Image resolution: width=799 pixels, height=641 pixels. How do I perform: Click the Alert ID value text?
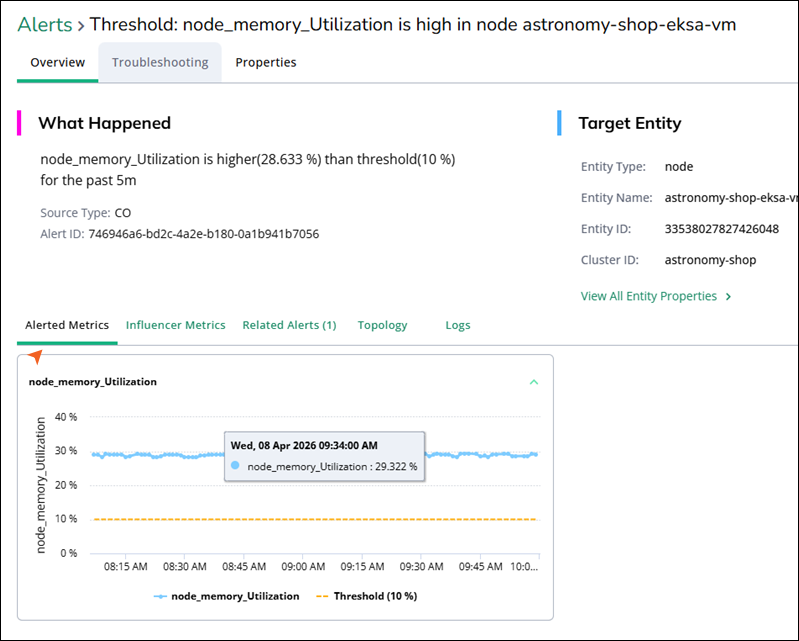(204, 234)
